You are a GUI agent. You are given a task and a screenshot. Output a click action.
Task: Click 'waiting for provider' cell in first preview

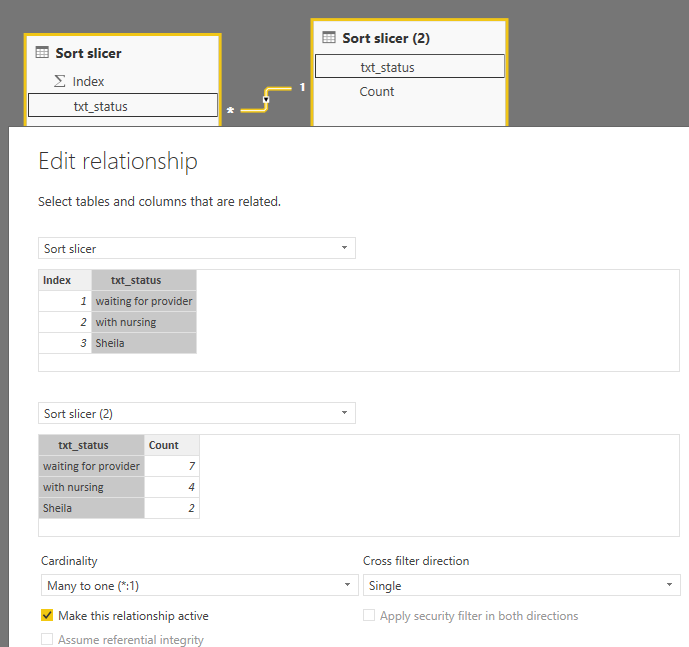point(144,301)
